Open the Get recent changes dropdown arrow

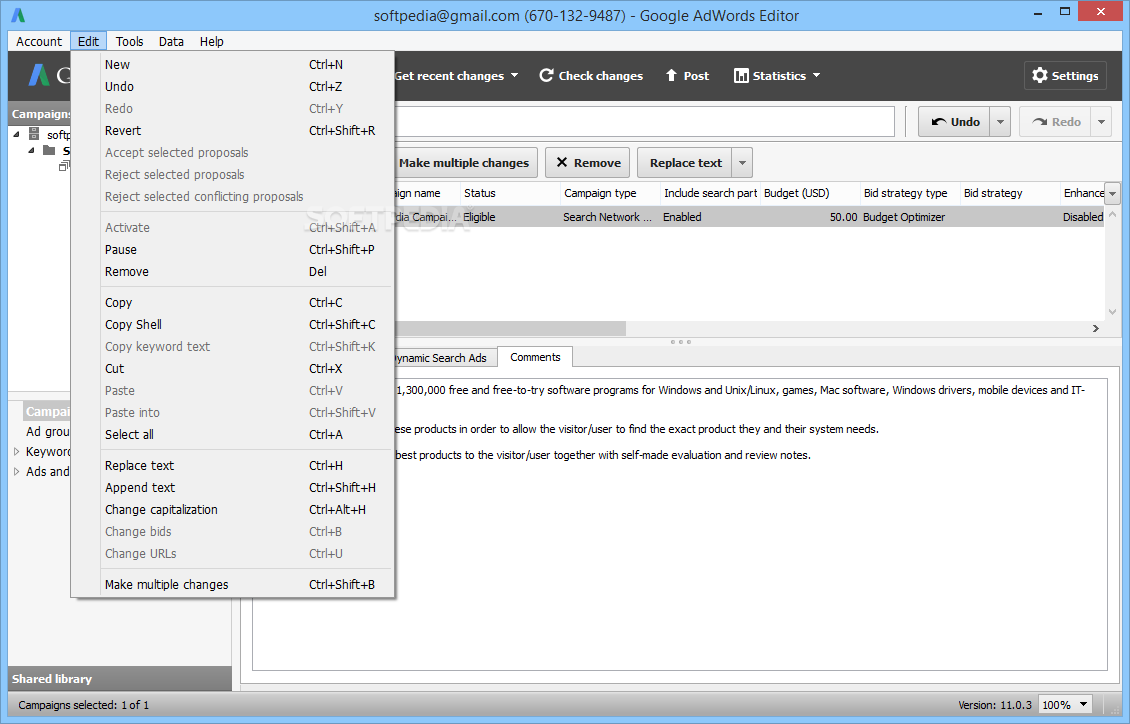[515, 76]
